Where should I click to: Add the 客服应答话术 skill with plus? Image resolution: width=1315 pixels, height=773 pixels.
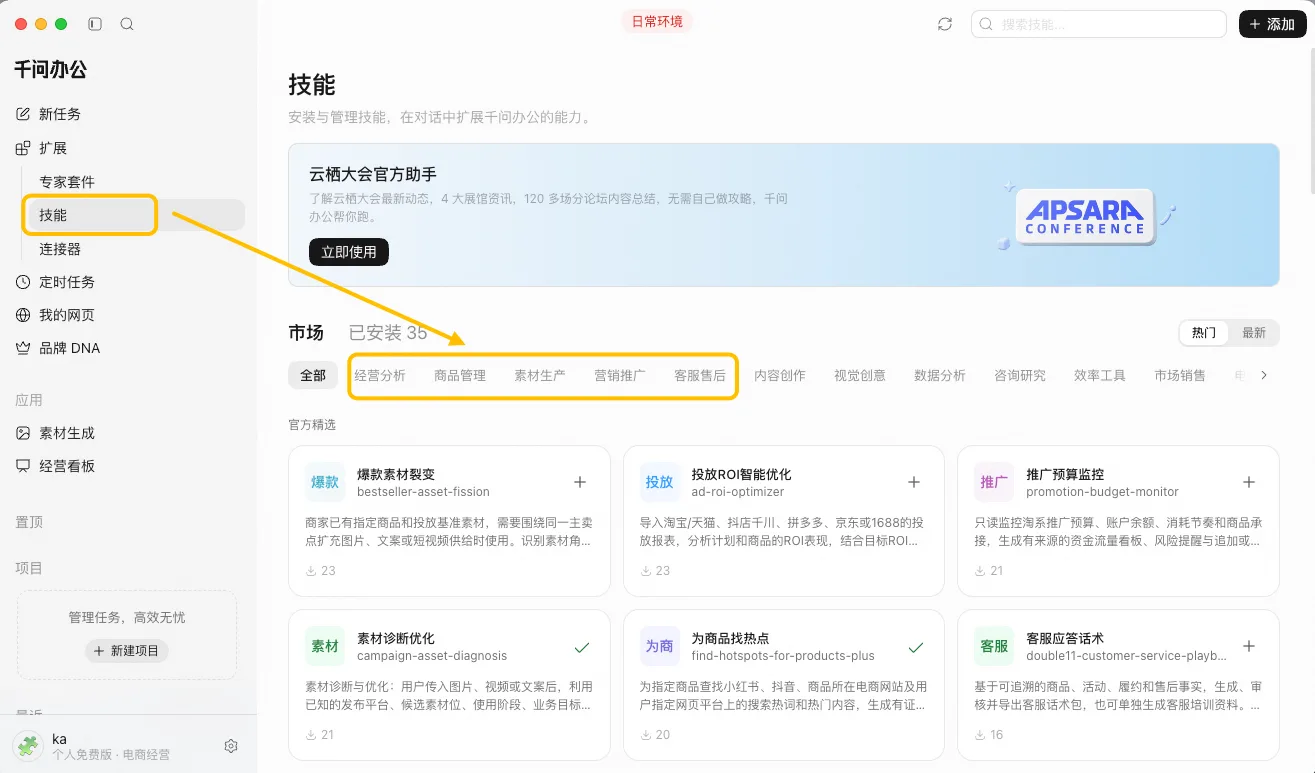point(1249,646)
